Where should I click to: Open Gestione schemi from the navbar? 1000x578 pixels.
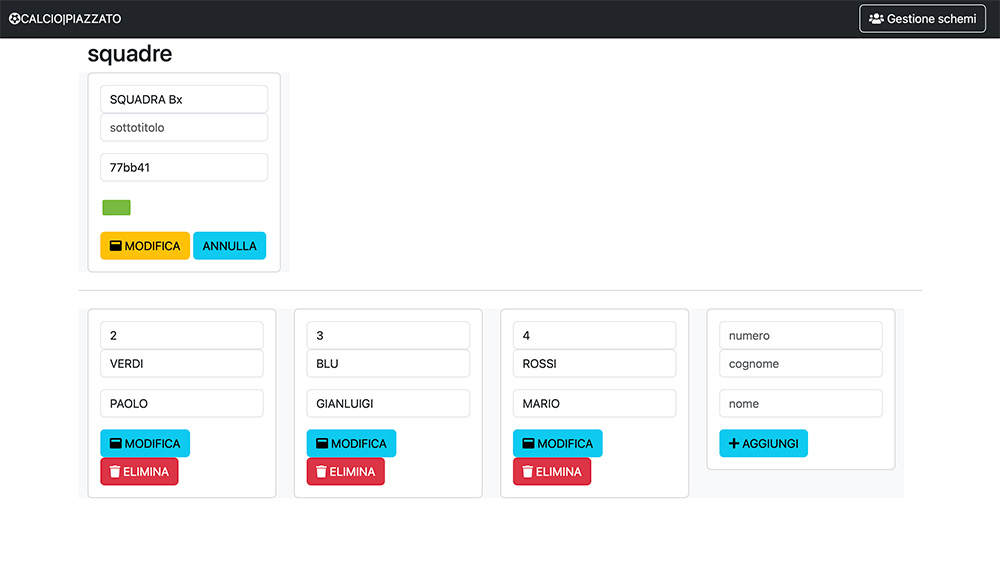tap(922, 19)
